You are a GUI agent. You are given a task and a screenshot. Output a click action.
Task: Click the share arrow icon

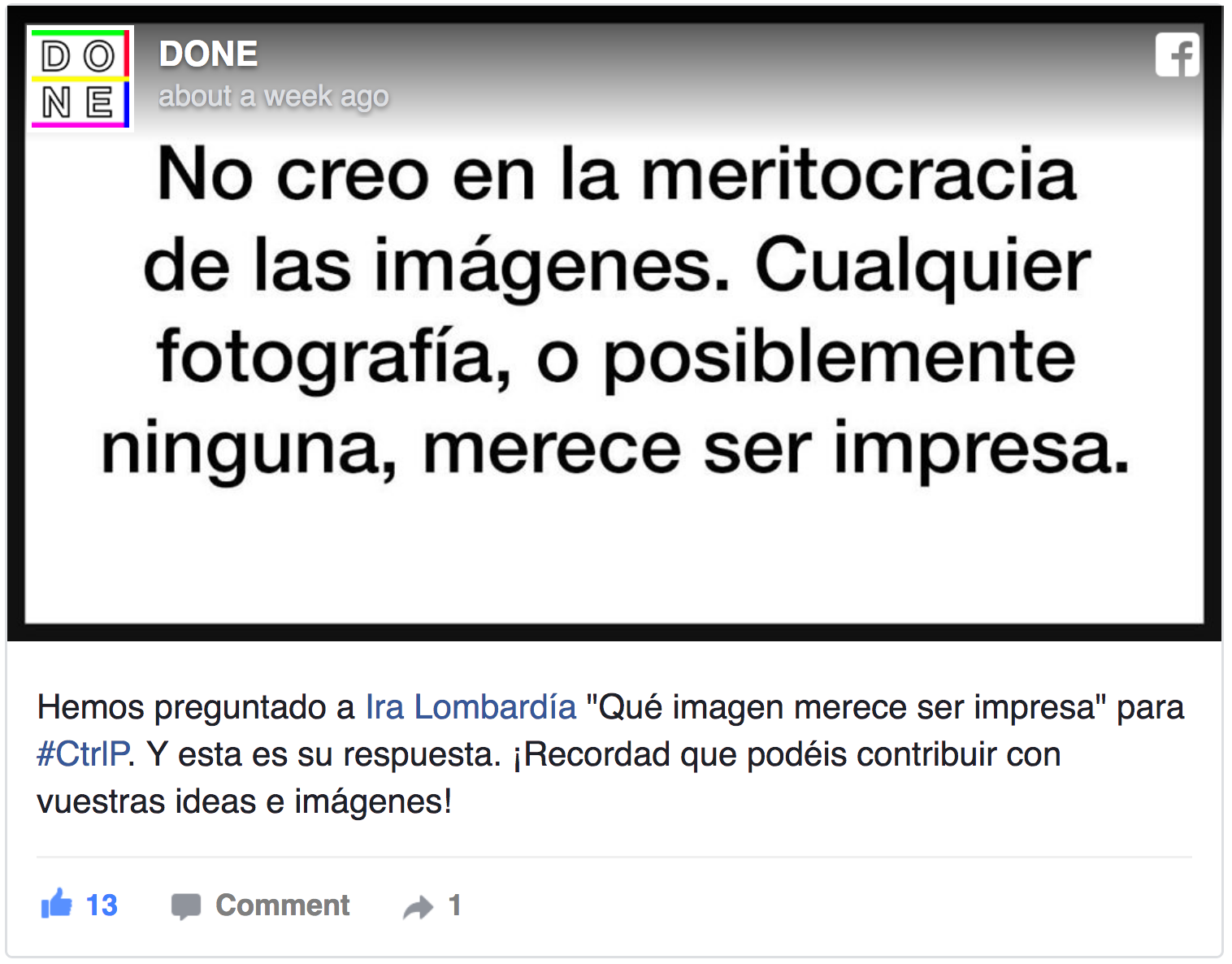click(419, 907)
